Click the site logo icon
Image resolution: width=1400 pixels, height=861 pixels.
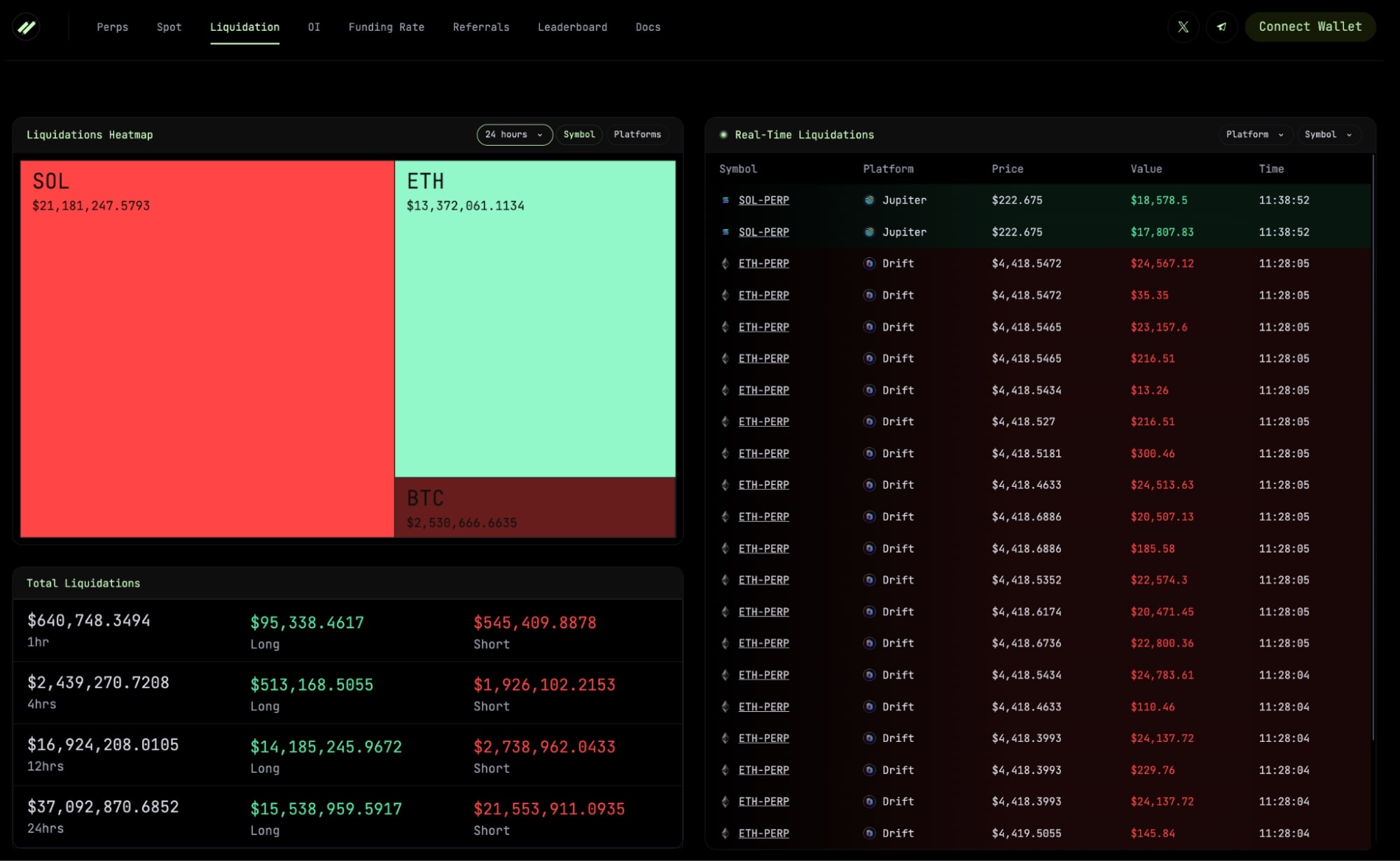tap(27, 27)
